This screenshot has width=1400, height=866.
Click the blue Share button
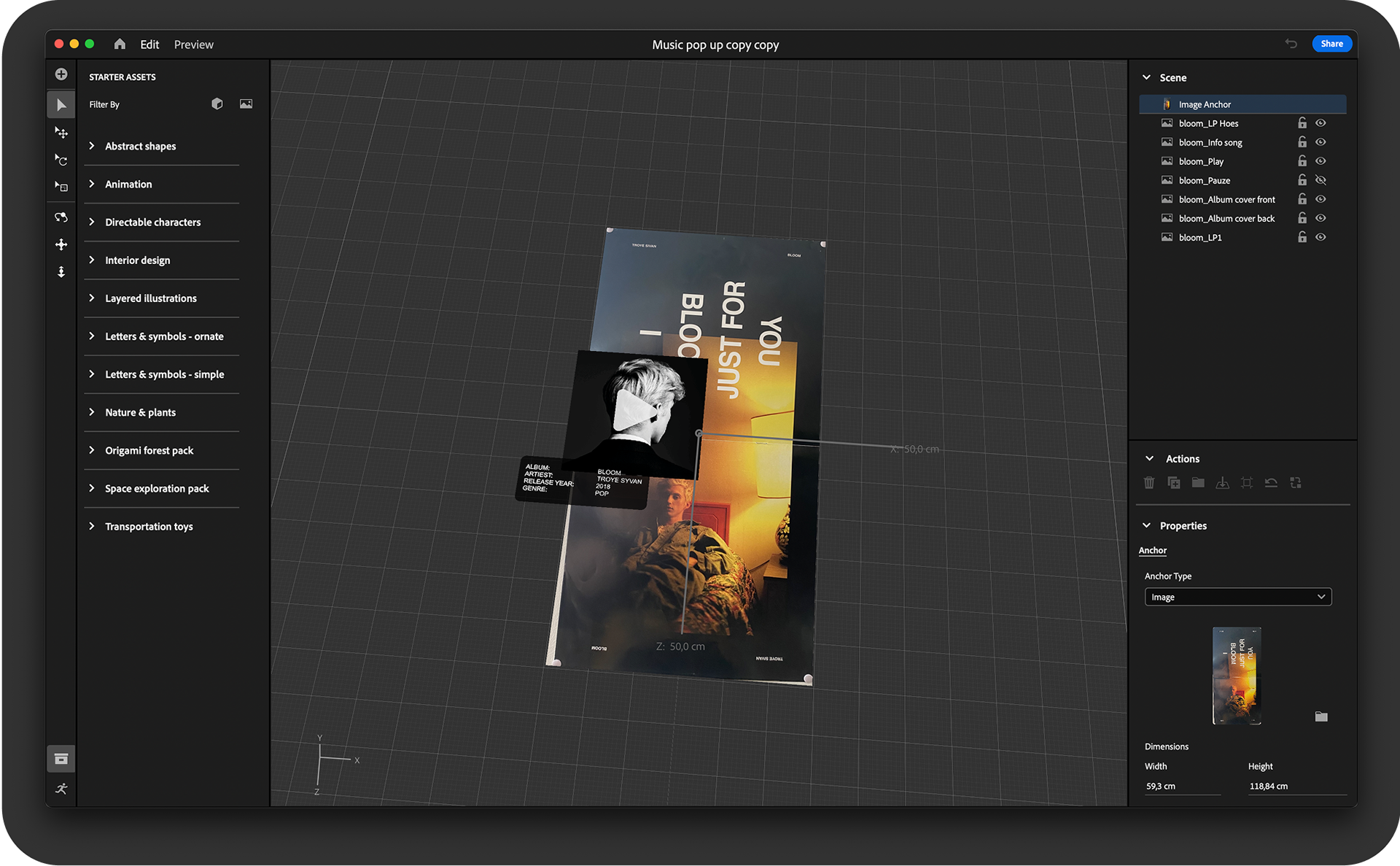(1331, 44)
